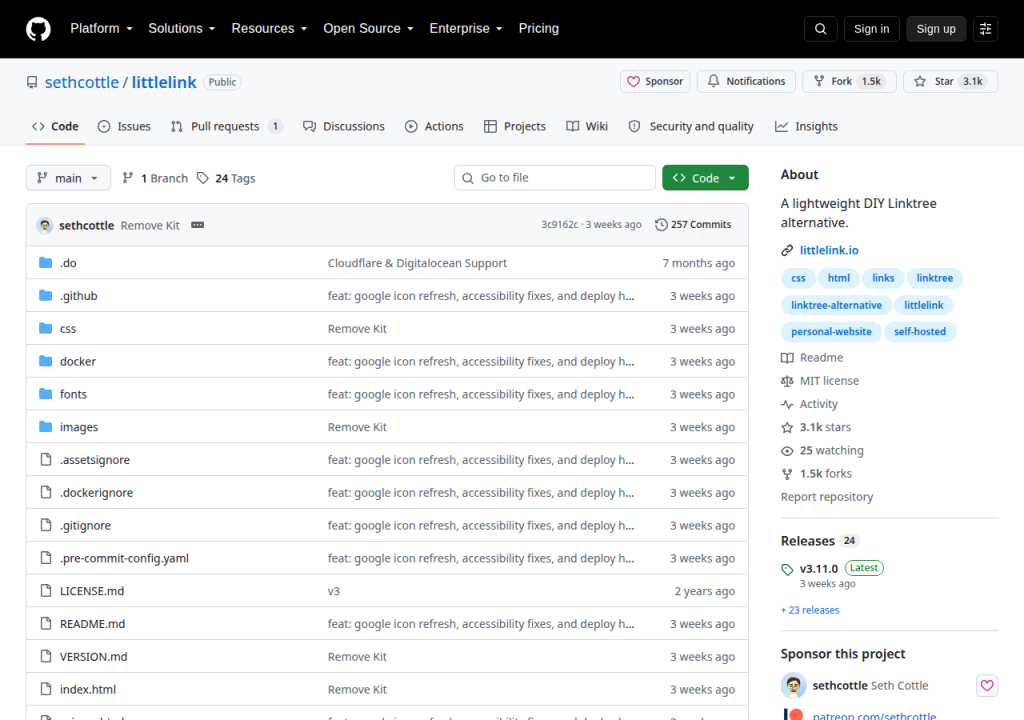Open the images folder
The width and height of the screenshot is (1024, 720).
click(79, 427)
